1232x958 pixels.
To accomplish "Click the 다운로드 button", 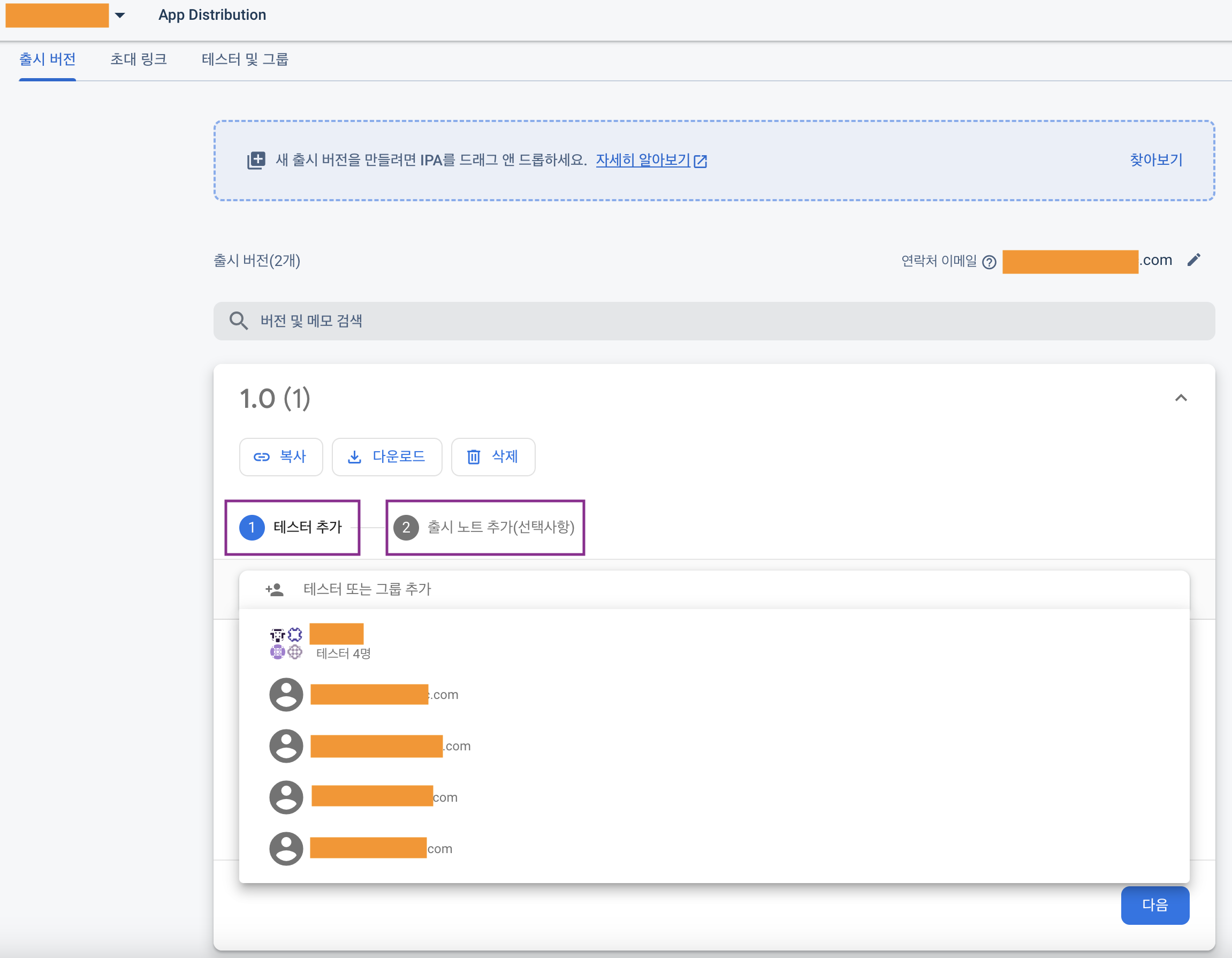I will [x=386, y=457].
